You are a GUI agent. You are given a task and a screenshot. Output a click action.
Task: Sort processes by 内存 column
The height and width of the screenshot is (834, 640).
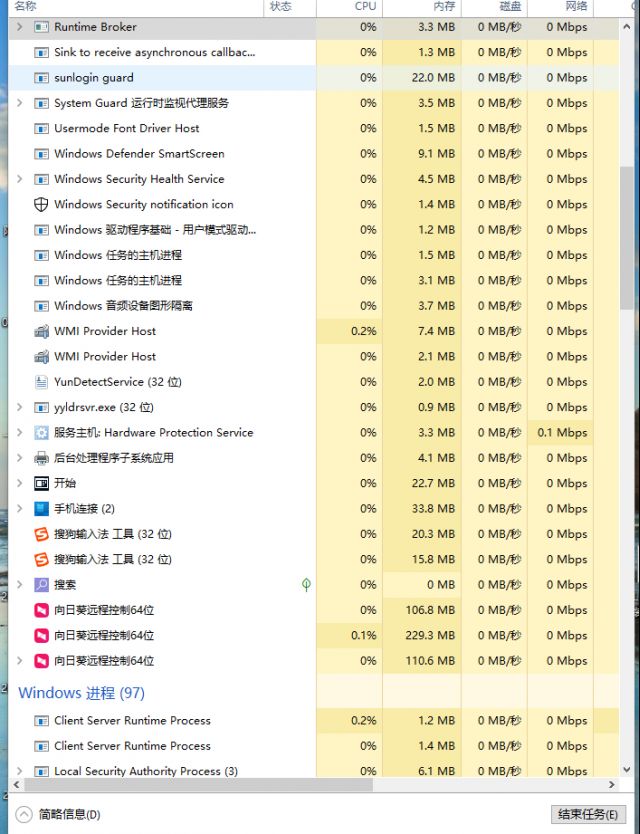(x=422, y=7)
